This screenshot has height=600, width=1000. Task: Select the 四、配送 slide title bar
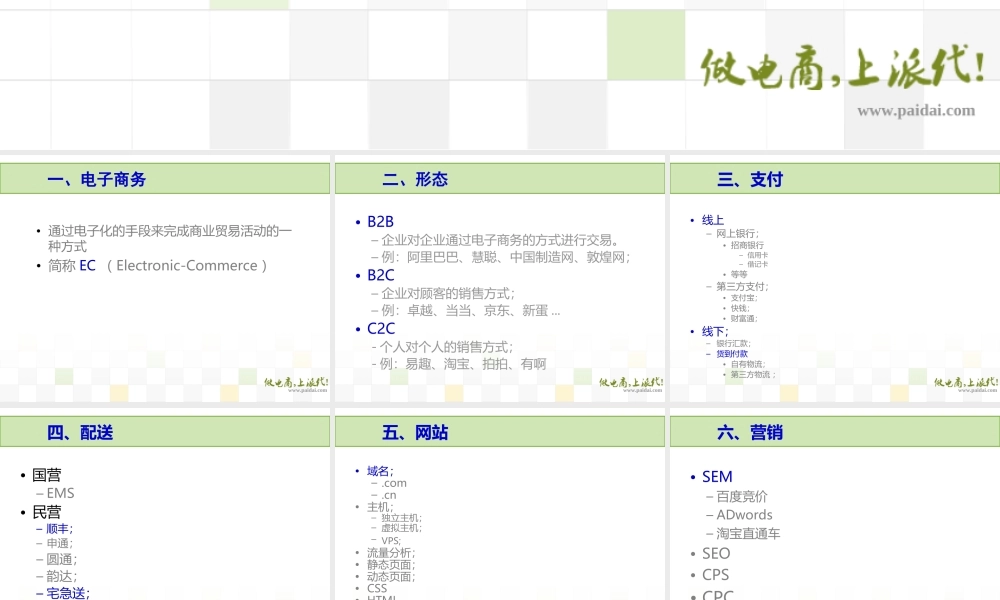coord(165,431)
